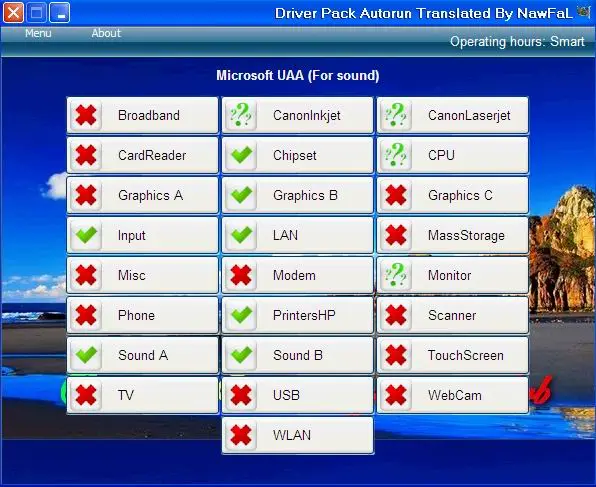
Task: Click the red X icon next to WLAN
Action: point(241,435)
